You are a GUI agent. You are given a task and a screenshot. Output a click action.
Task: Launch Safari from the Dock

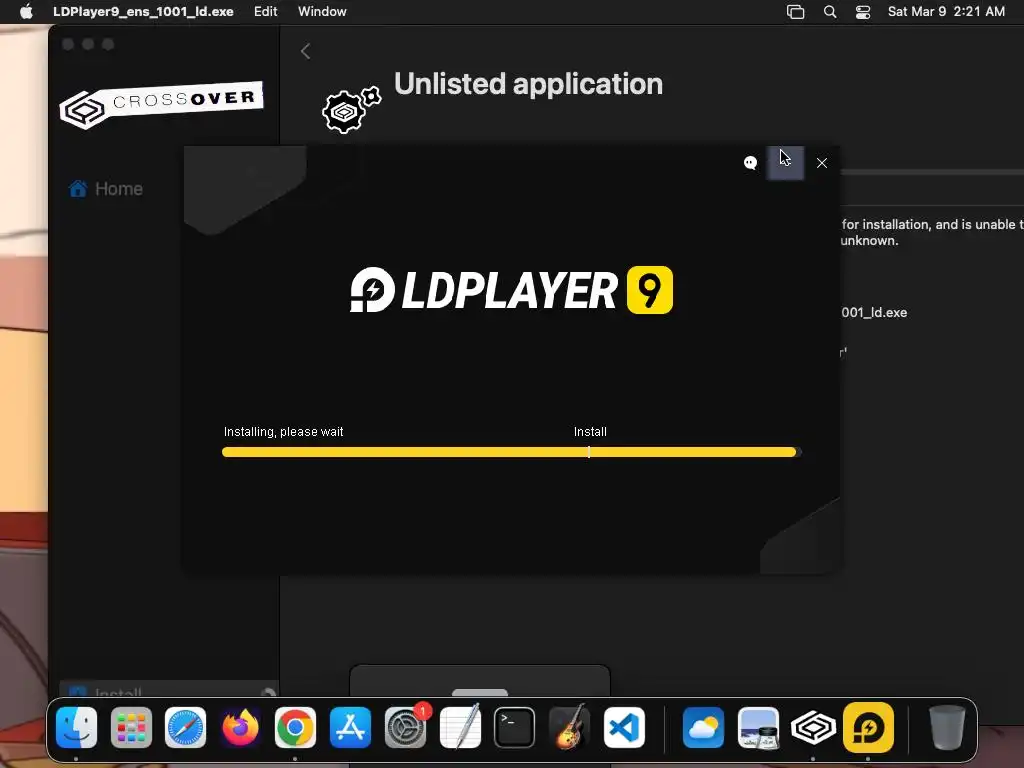click(x=185, y=727)
